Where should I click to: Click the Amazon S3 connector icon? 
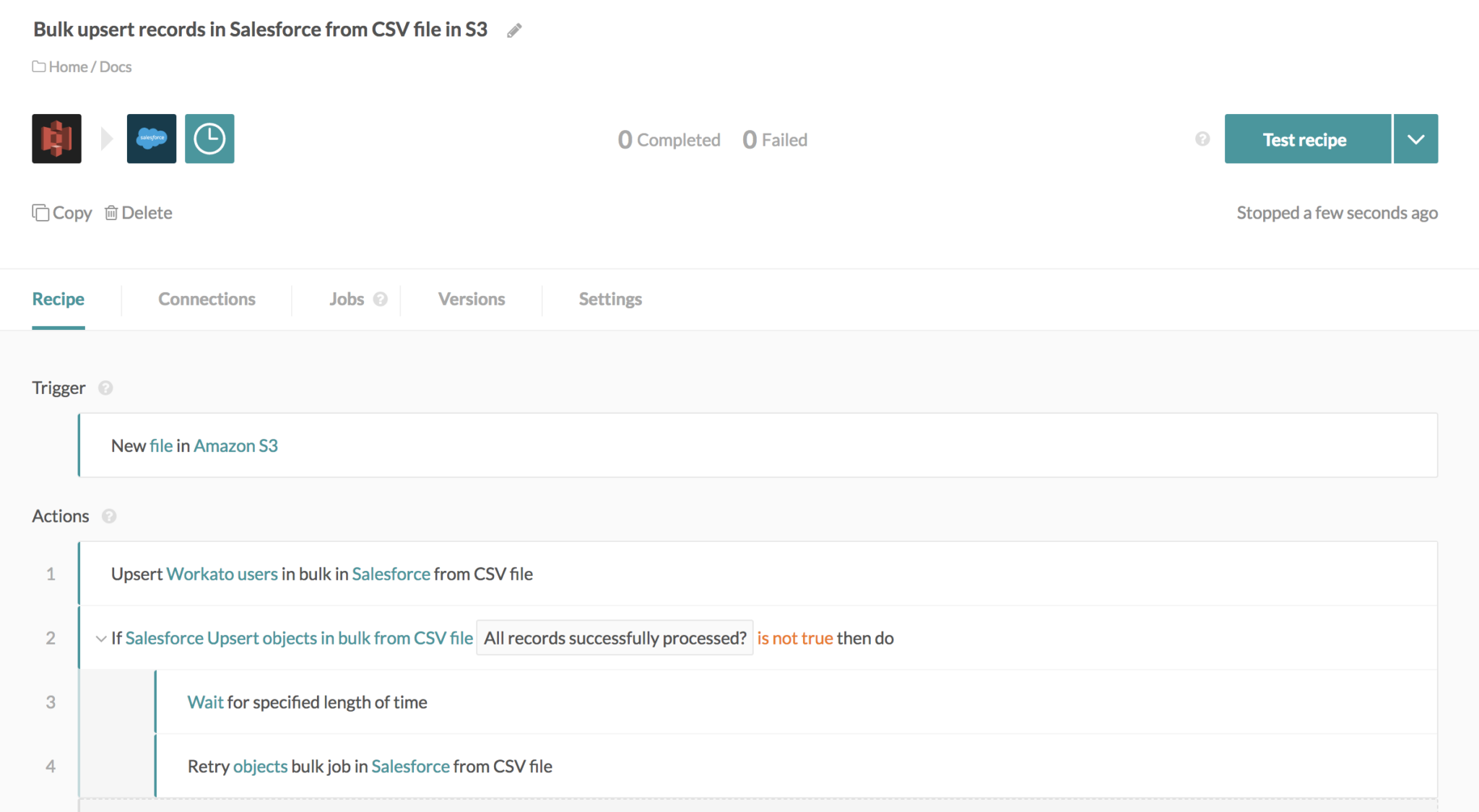point(56,139)
